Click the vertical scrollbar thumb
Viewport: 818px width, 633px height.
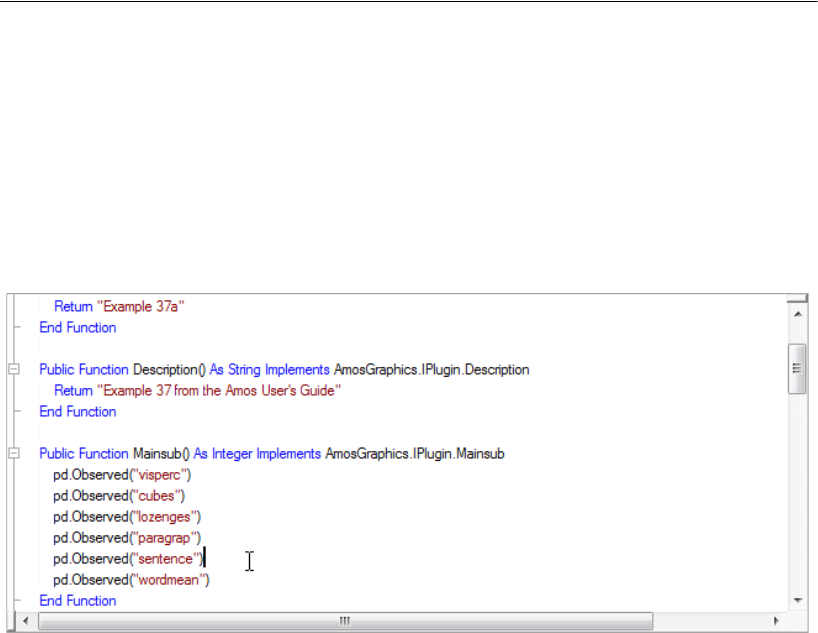[x=797, y=369]
